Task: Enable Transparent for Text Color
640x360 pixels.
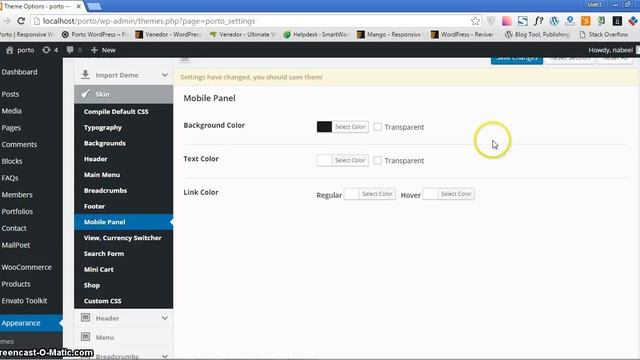Action: click(378, 160)
